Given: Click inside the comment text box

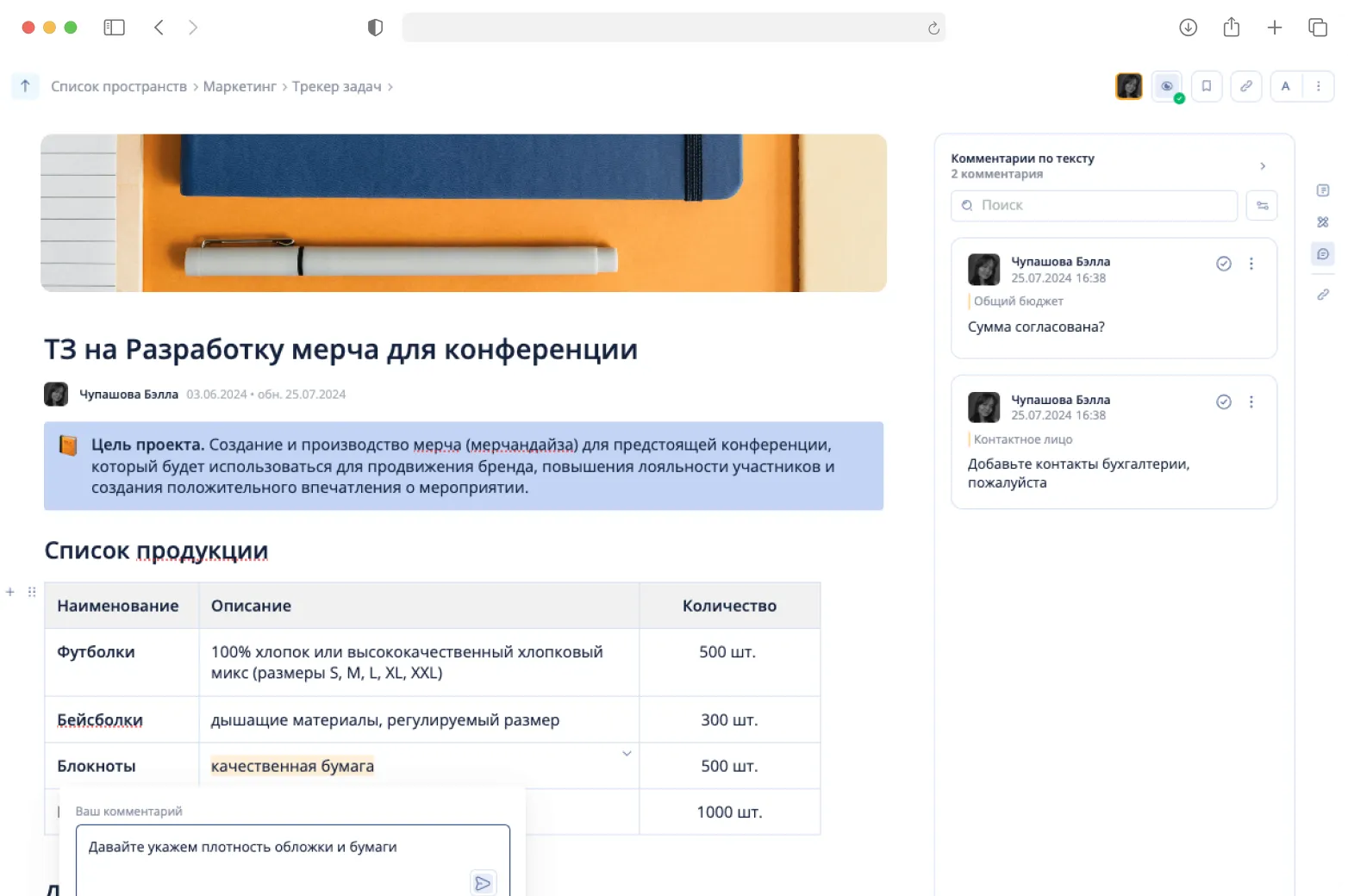Looking at the screenshot, I should tap(293, 860).
